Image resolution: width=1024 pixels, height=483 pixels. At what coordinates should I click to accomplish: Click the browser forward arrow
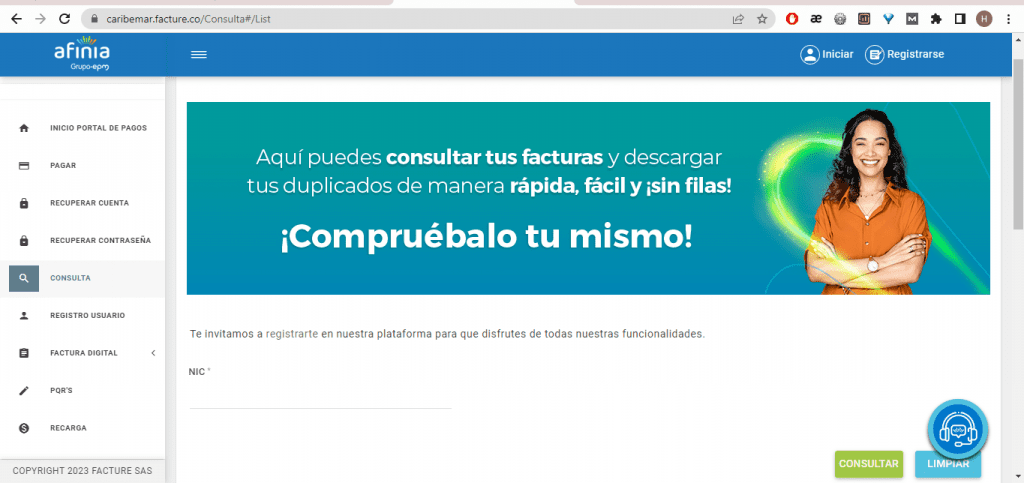40,19
